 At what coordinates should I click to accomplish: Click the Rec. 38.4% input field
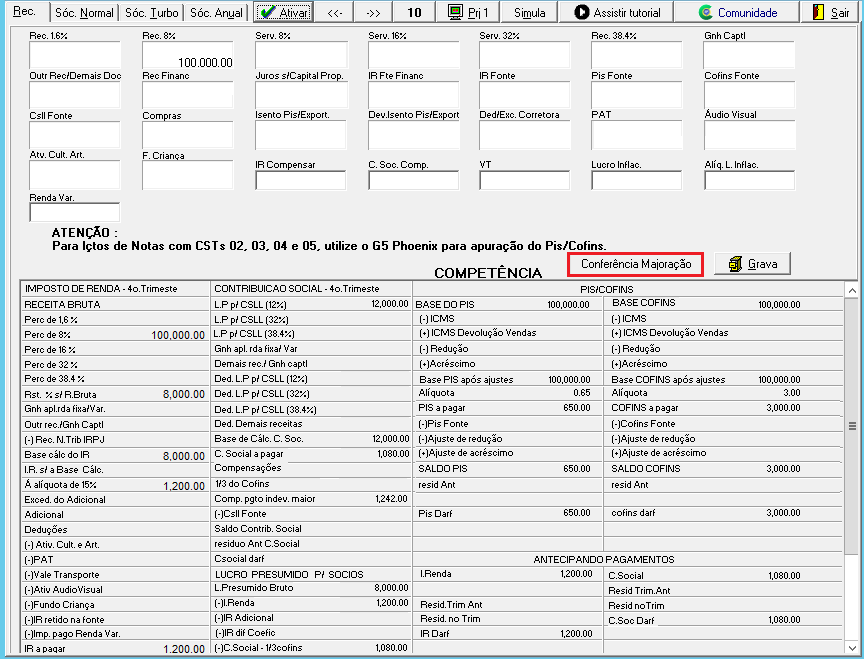point(636,55)
